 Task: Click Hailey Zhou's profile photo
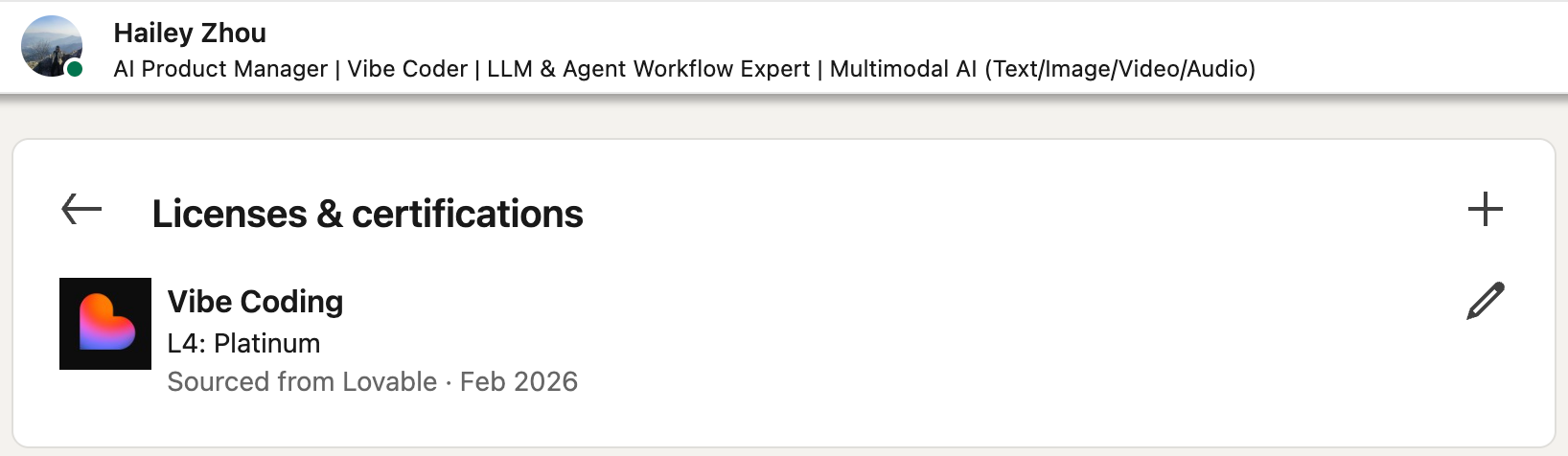[50, 44]
